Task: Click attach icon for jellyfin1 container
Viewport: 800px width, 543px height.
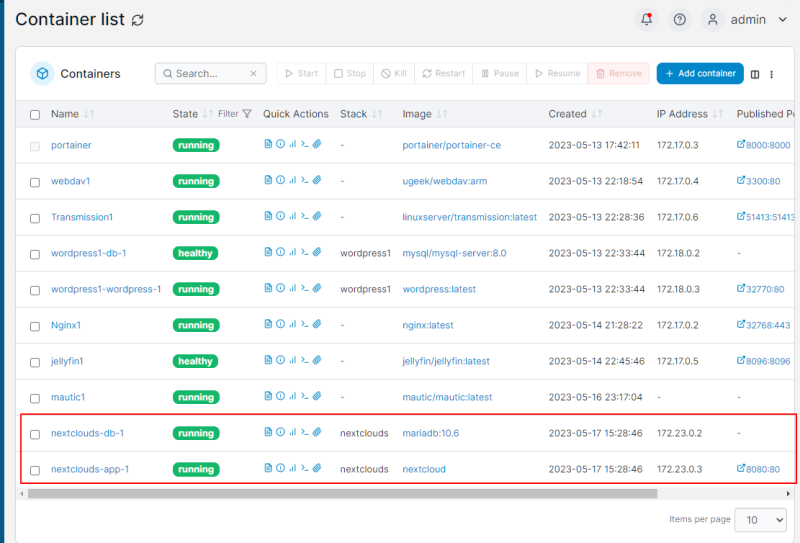Action: [317, 360]
